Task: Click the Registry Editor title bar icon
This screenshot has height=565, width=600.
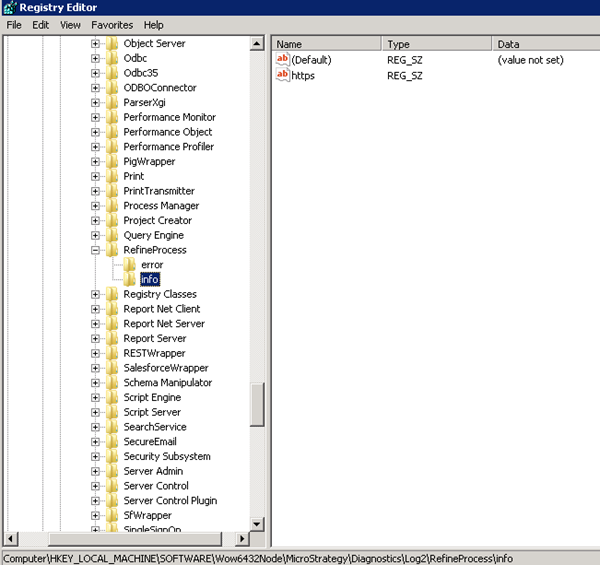Action: coord(10,8)
